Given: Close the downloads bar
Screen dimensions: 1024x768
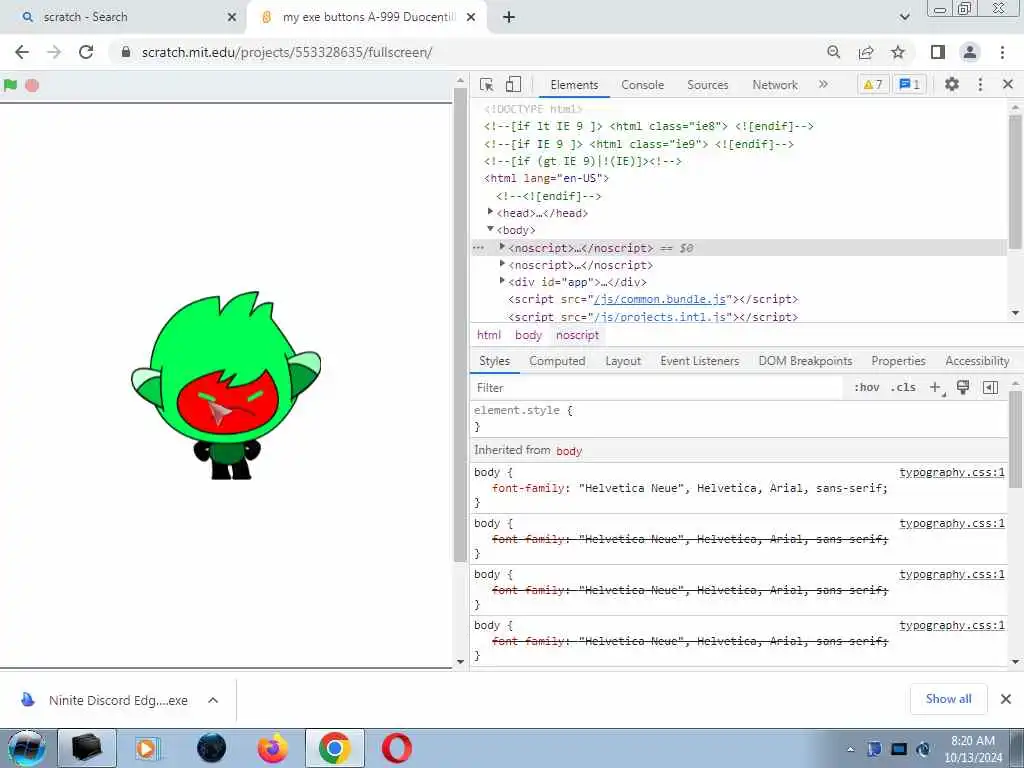Looking at the screenshot, I should click(1006, 699).
